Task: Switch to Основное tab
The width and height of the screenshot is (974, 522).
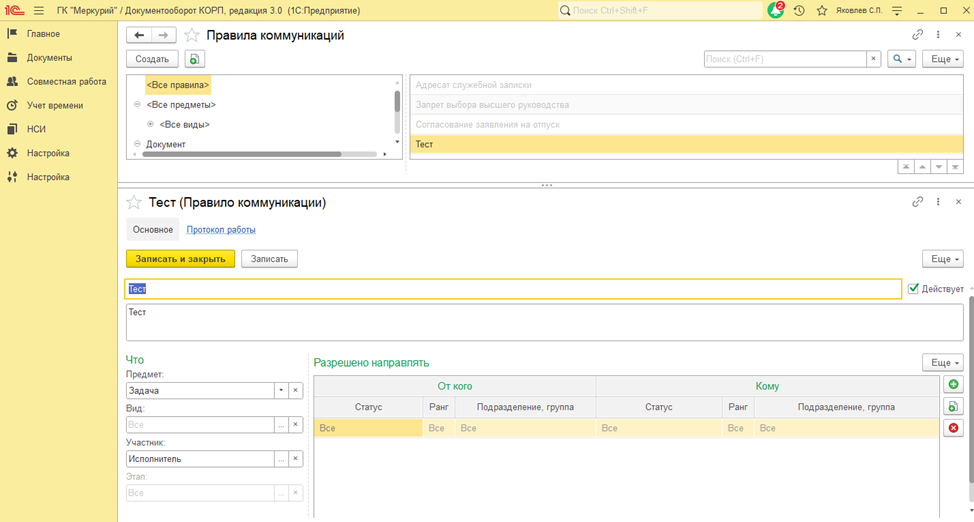Action: [x=153, y=229]
